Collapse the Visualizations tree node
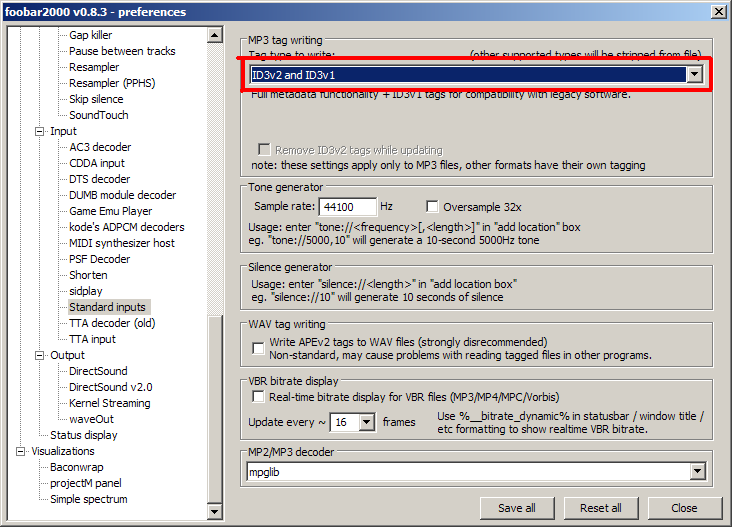The width and height of the screenshot is (732, 527). [21, 451]
